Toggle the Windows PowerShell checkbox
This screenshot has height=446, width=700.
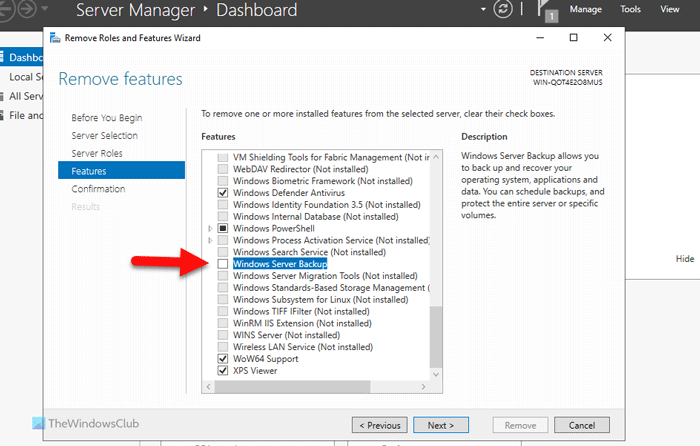(x=223, y=228)
